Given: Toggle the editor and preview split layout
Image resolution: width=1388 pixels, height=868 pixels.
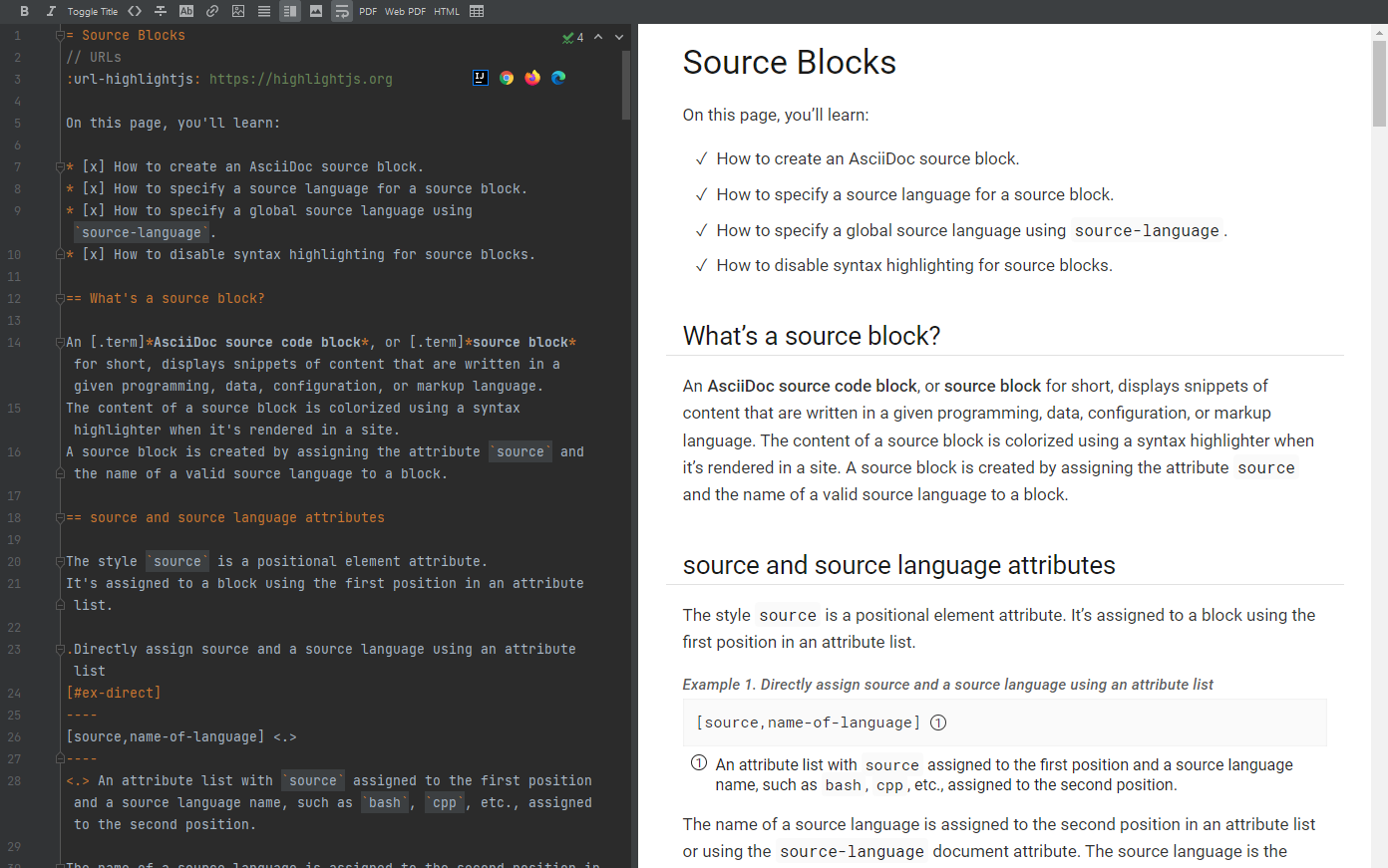Looking at the screenshot, I should point(291,11).
